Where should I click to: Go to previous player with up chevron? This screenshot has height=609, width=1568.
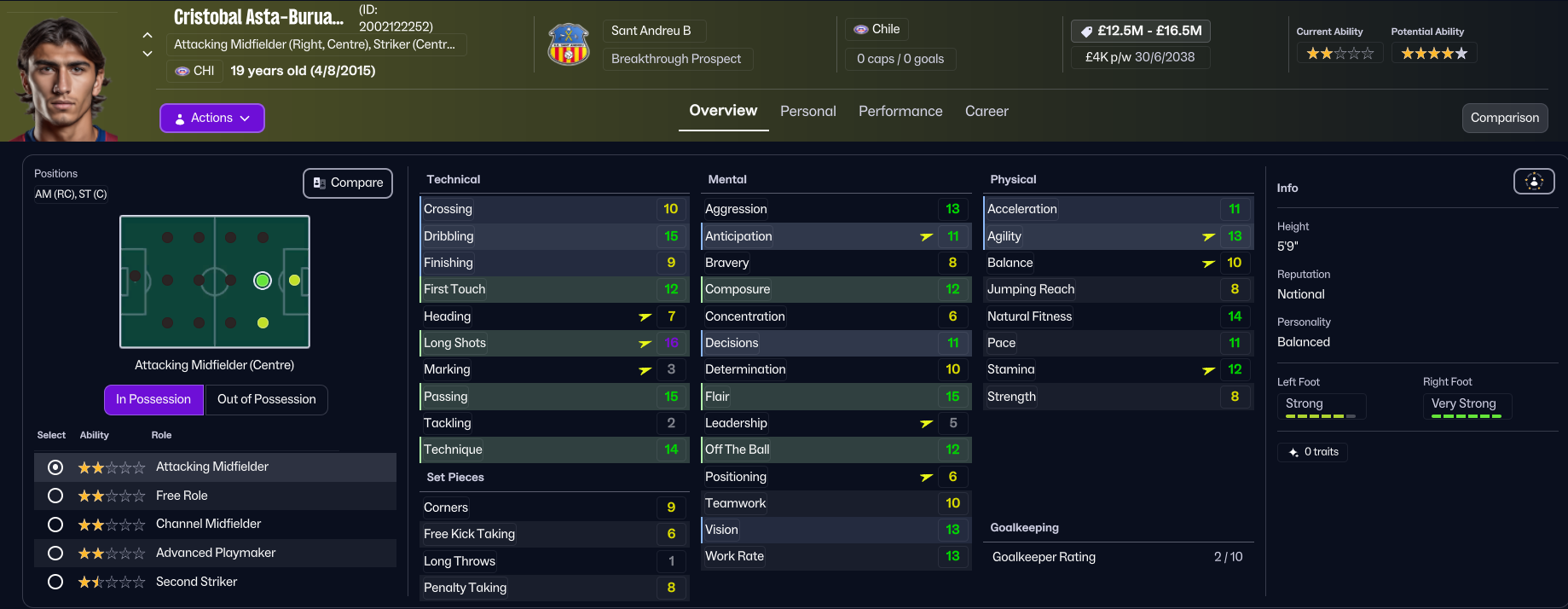[148, 35]
